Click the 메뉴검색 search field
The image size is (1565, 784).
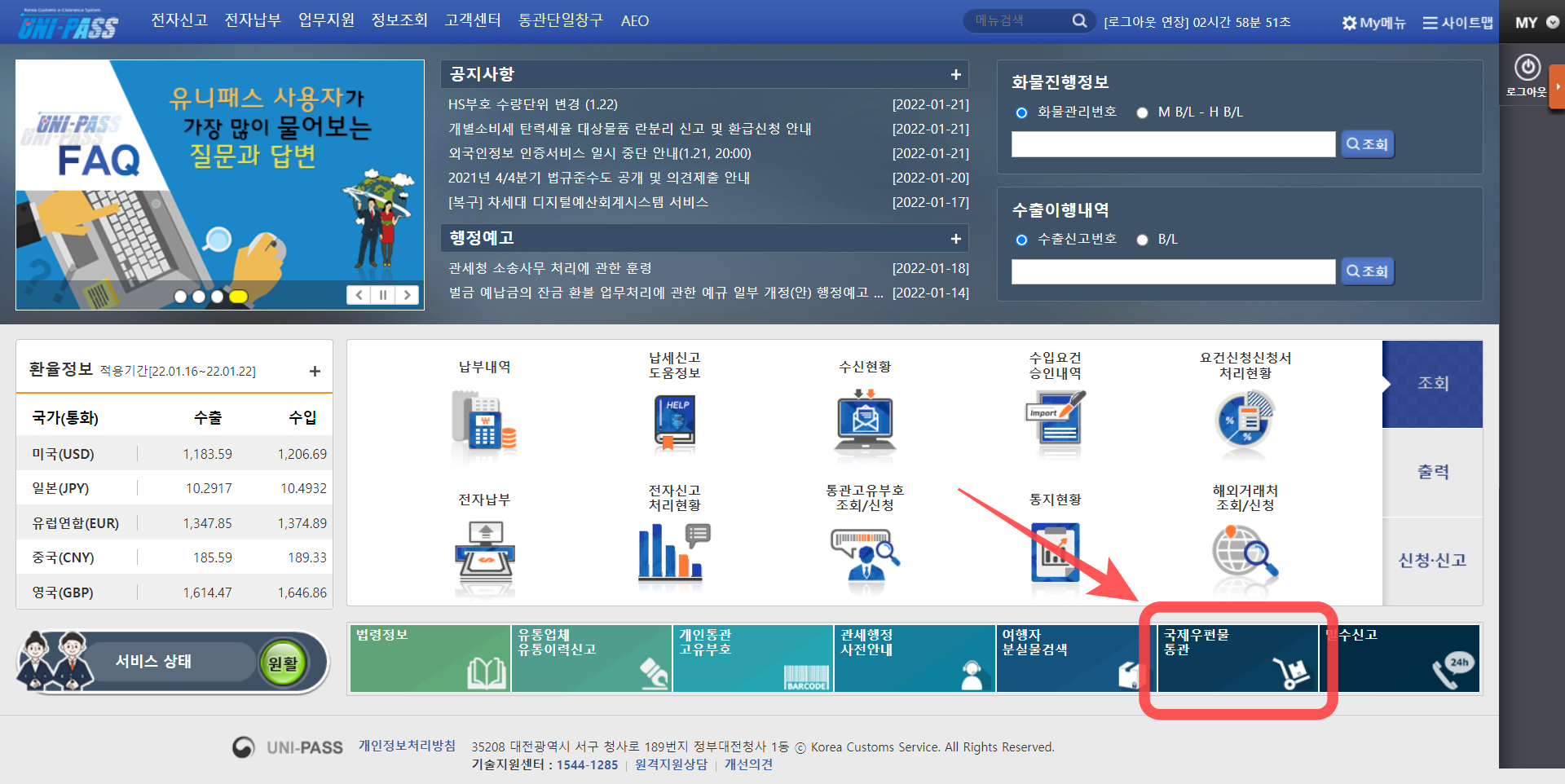tap(1018, 21)
